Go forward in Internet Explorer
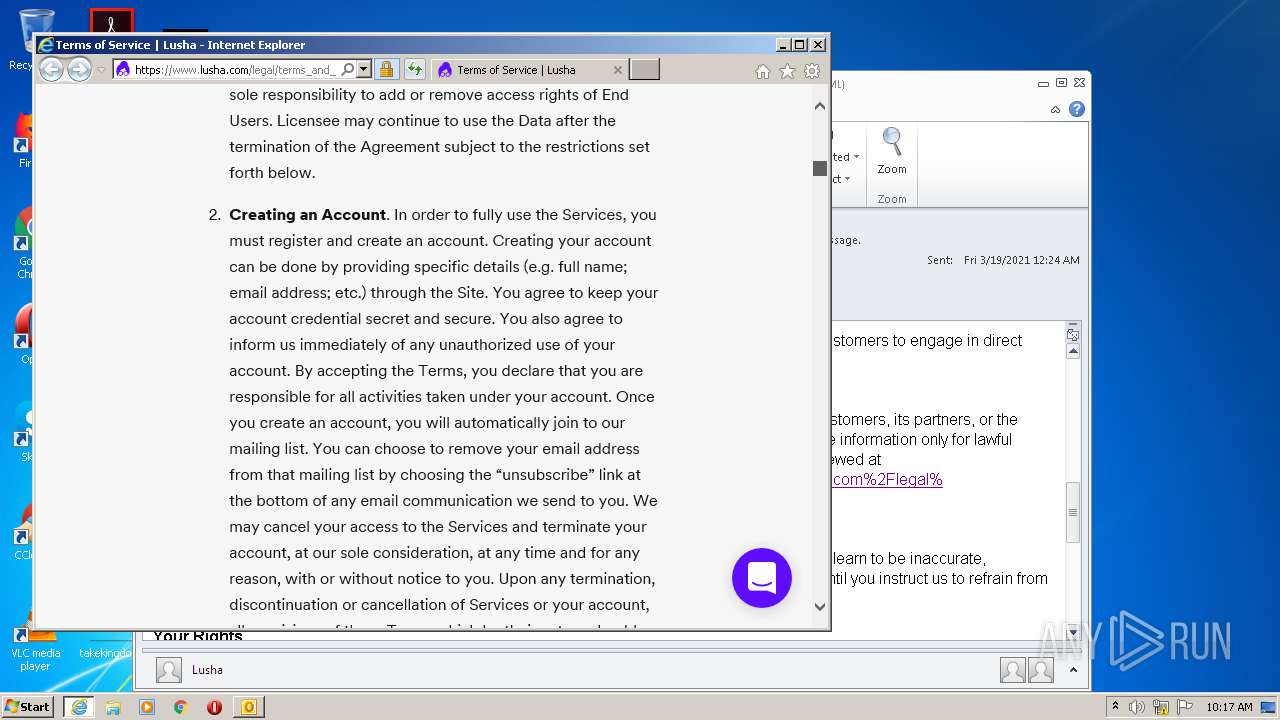 pyautogui.click(x=79, y=69)
